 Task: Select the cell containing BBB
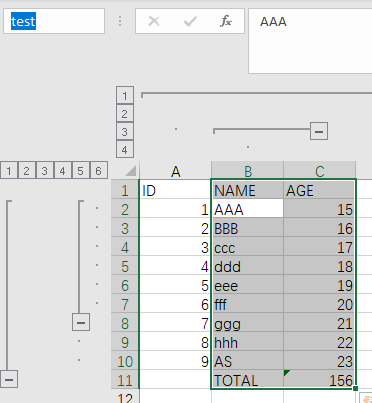tap(248, 228)
